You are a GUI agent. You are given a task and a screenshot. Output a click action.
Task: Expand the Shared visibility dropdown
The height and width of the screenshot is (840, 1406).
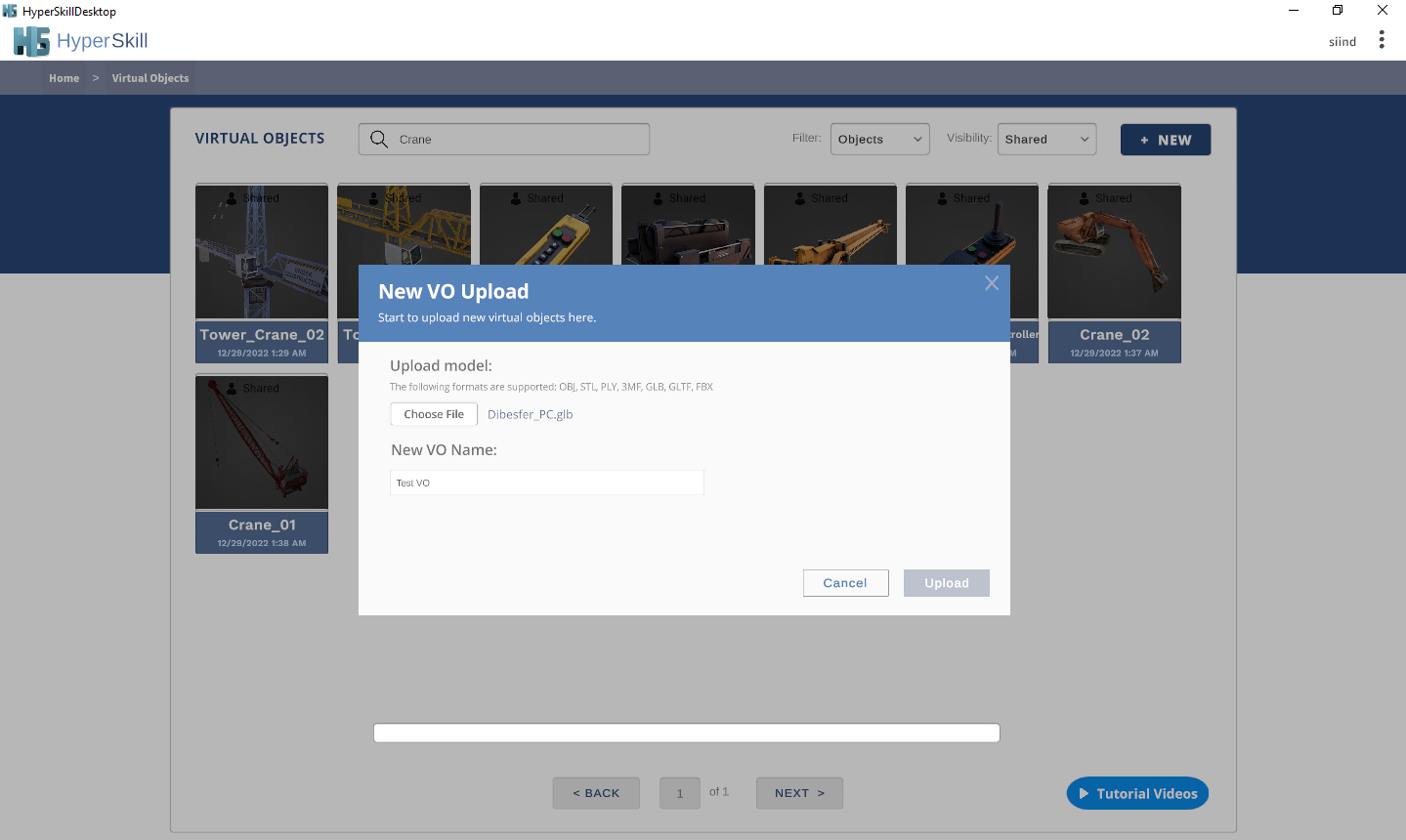coord(1046,140)
